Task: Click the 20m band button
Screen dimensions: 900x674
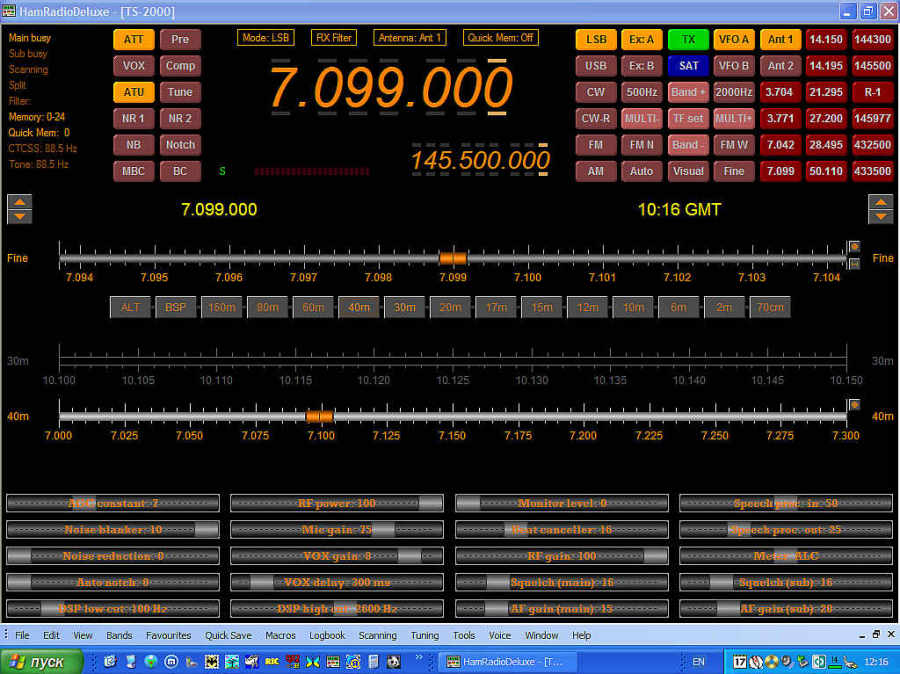Action: pos(450,307)
